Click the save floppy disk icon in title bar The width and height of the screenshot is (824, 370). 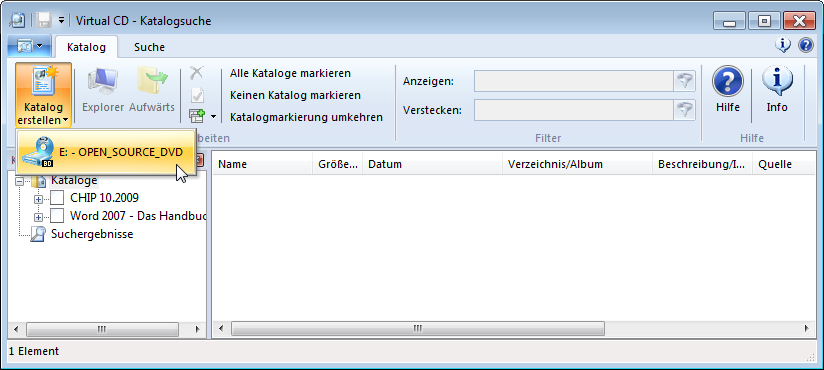pyautogui.click(x=44, y=20)
